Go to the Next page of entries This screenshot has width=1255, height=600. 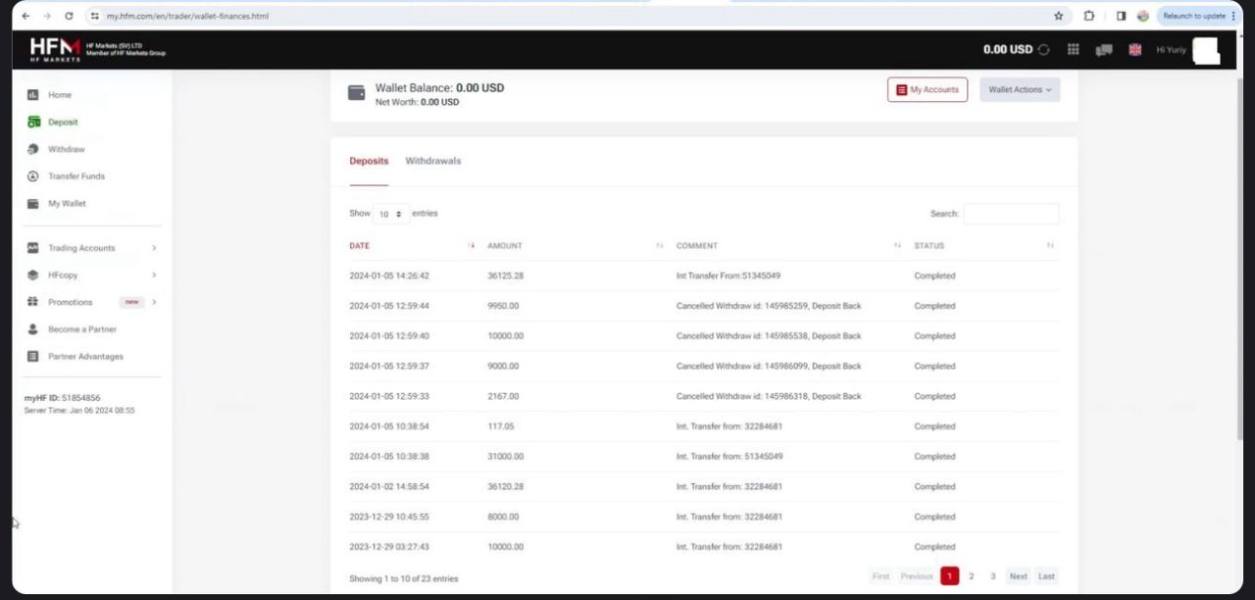pos(1017,577)
